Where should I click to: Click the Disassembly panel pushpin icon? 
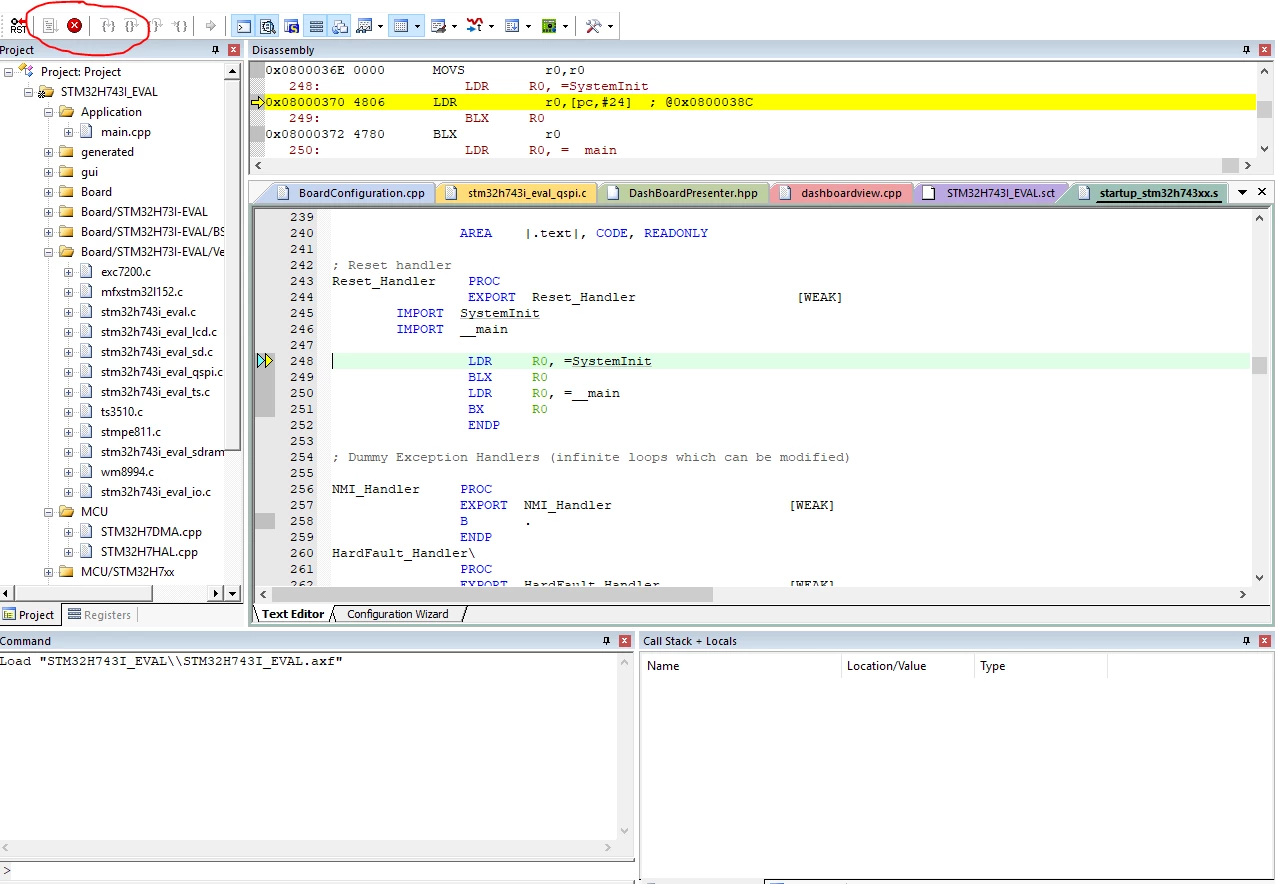(1246, 50)
